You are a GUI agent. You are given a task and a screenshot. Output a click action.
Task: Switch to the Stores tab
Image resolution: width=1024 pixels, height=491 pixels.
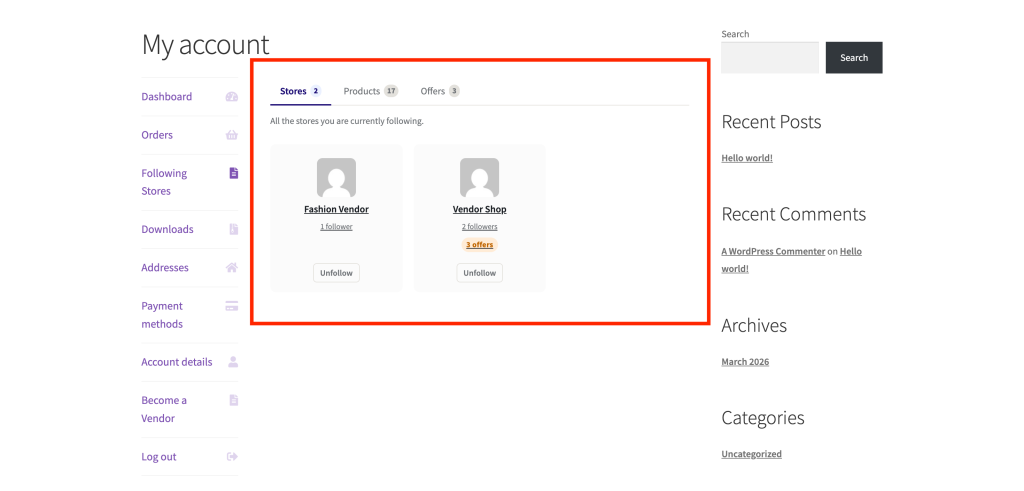tap(300, 91)
